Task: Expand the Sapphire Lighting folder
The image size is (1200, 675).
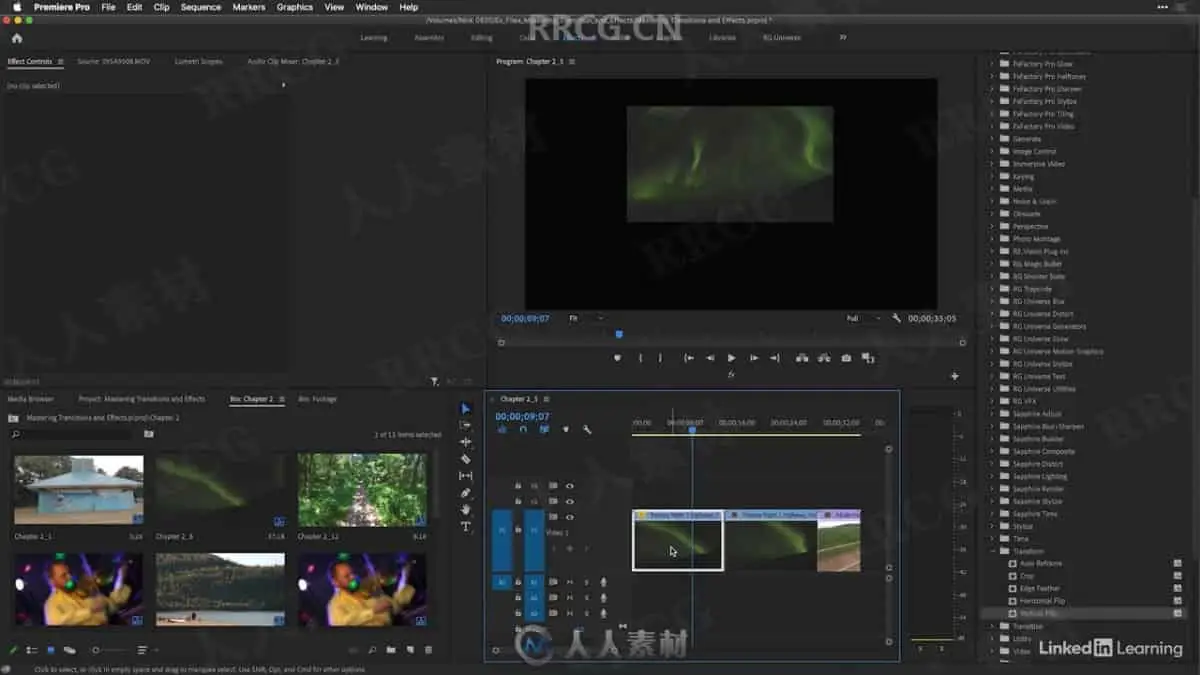Action: [x=992, y=476]
